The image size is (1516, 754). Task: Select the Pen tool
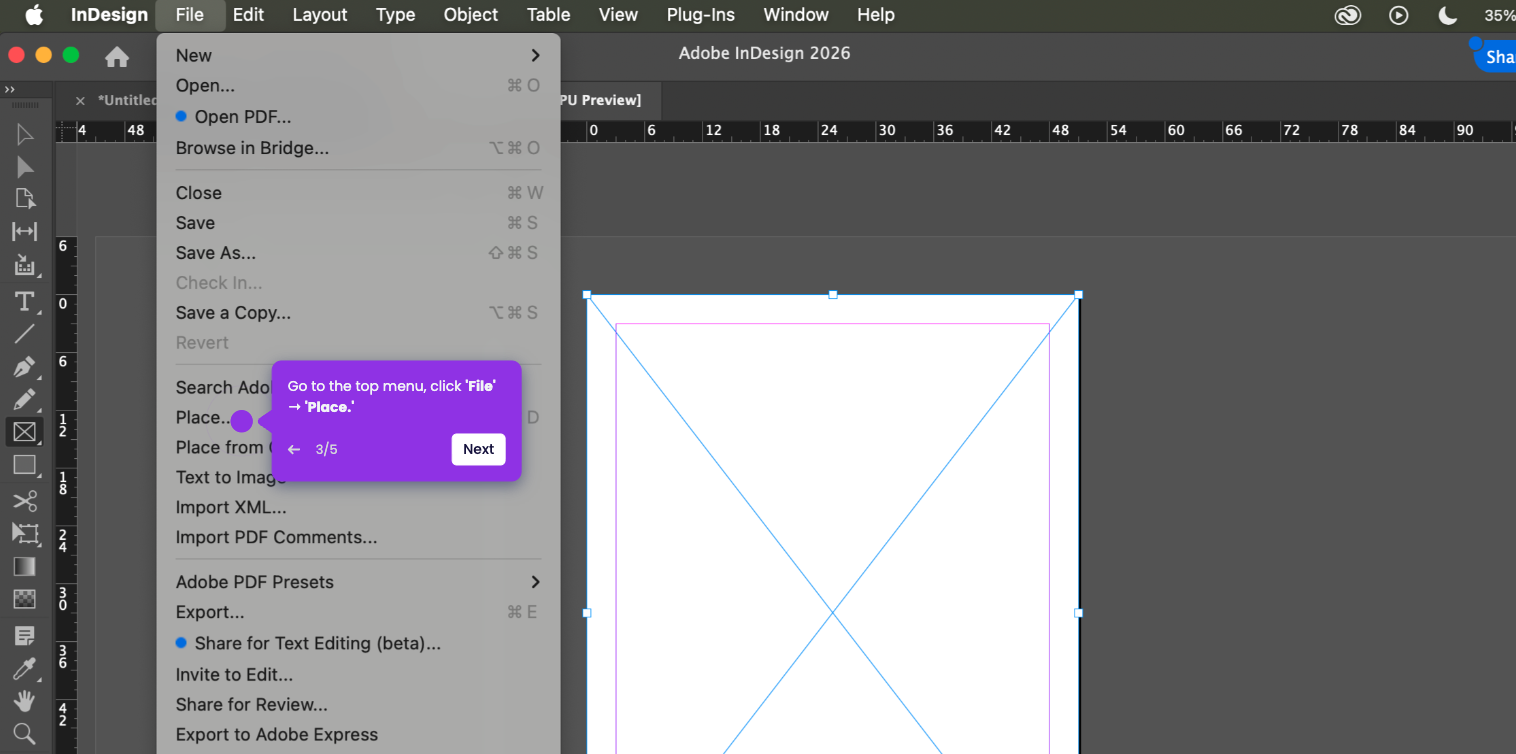(x=25, y=367)
